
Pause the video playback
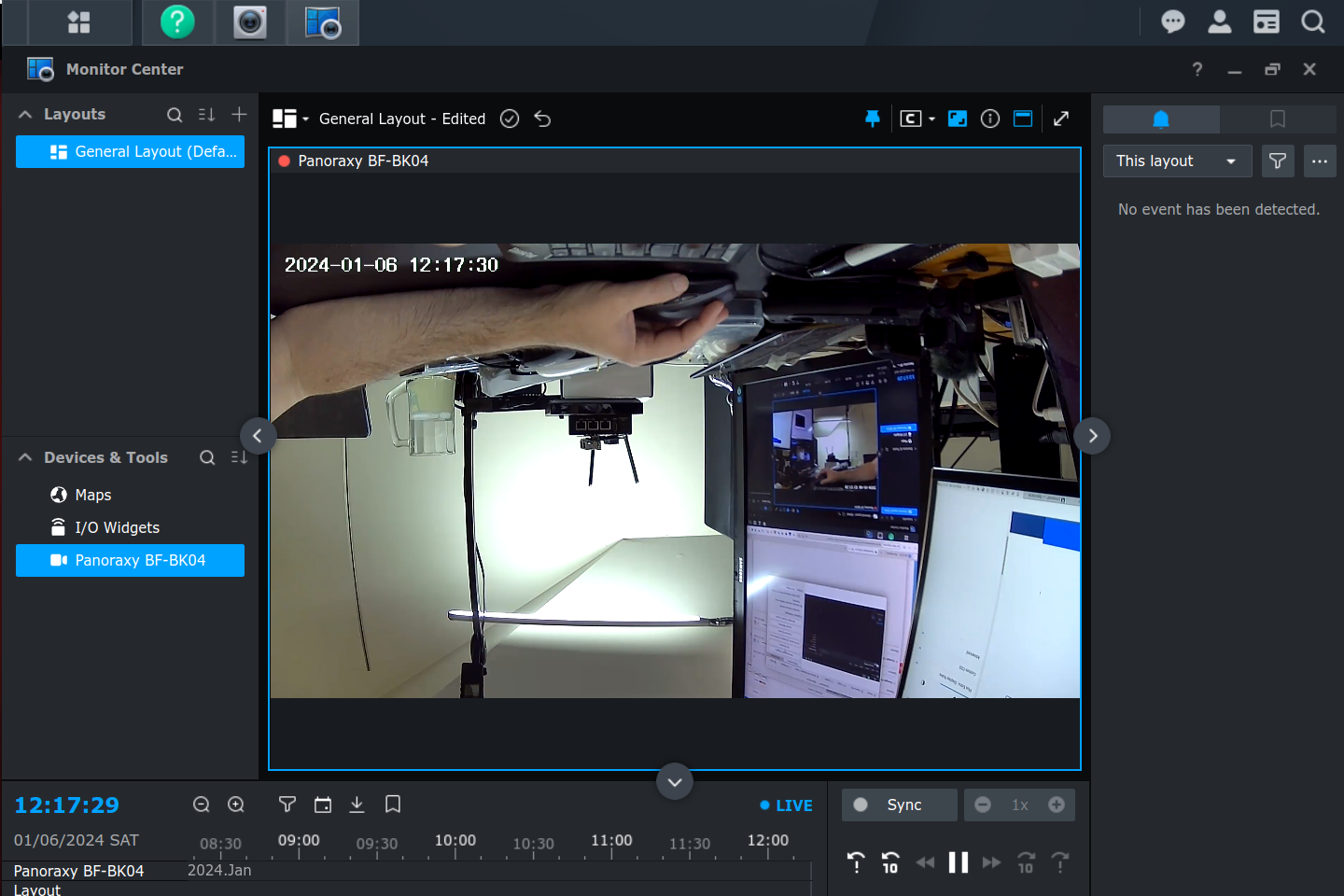[958, 862]
